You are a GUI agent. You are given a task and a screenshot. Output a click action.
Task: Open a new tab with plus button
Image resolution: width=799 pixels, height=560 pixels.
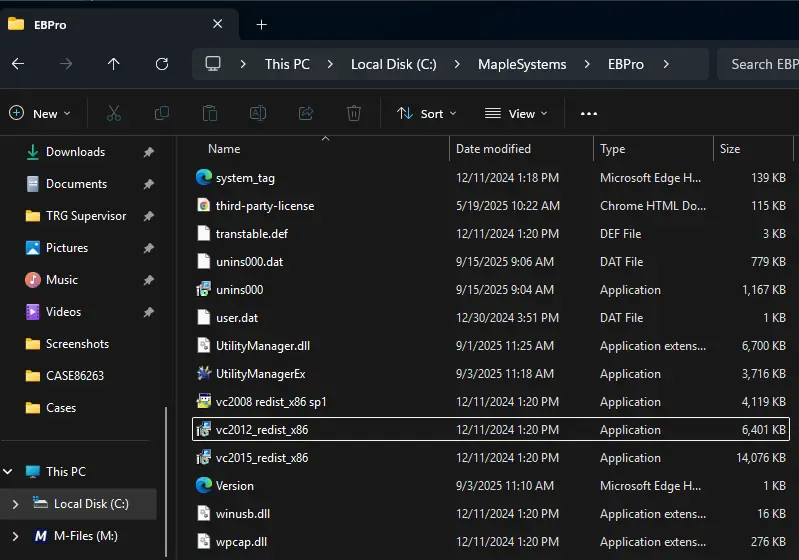pyautogui.click(x=262, y=24)
